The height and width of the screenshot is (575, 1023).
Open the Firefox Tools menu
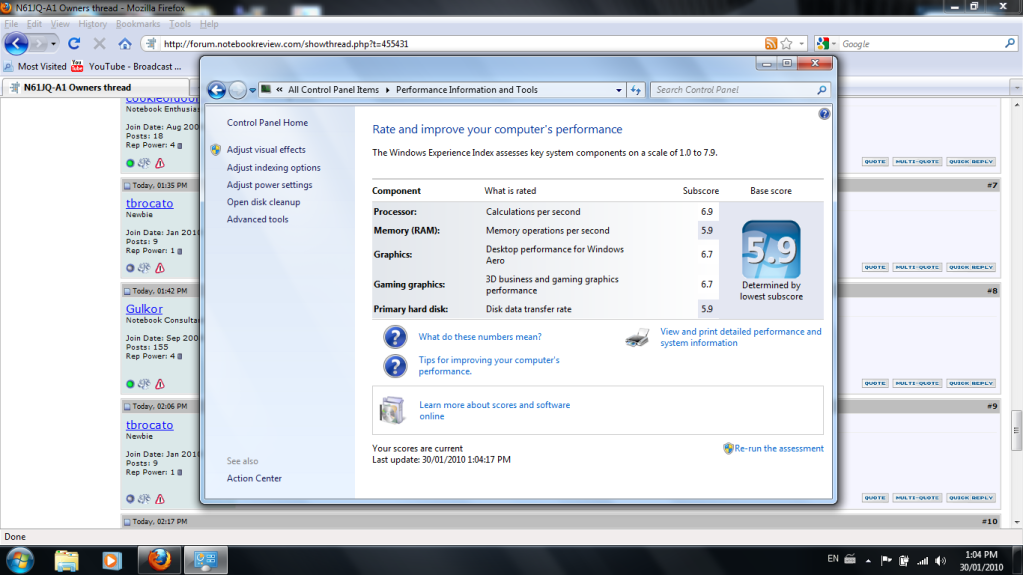pyautogui.click(x=179, y=24)
